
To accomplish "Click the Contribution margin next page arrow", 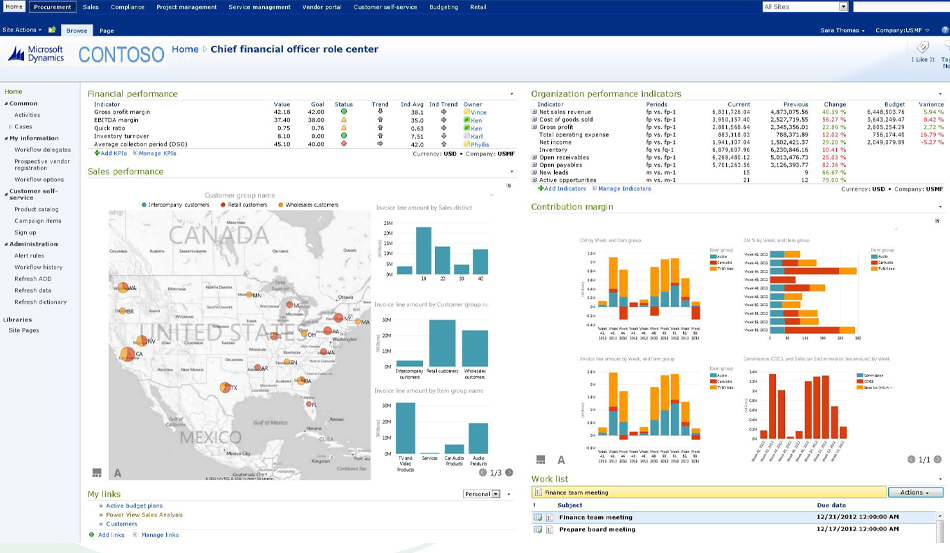I will [937, 460].
